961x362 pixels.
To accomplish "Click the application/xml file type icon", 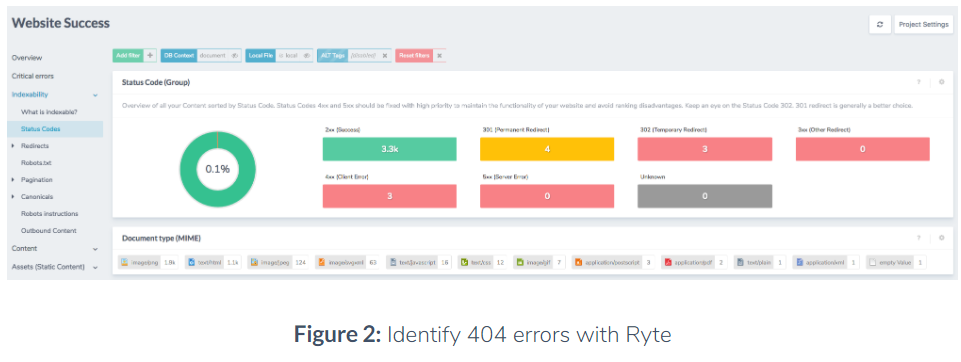I will pyautogui.click(x=799, y=262).
